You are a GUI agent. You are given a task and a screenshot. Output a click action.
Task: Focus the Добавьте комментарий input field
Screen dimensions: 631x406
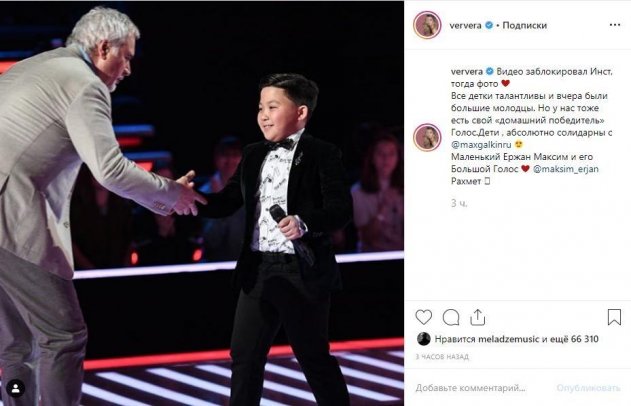pos(470,388)
